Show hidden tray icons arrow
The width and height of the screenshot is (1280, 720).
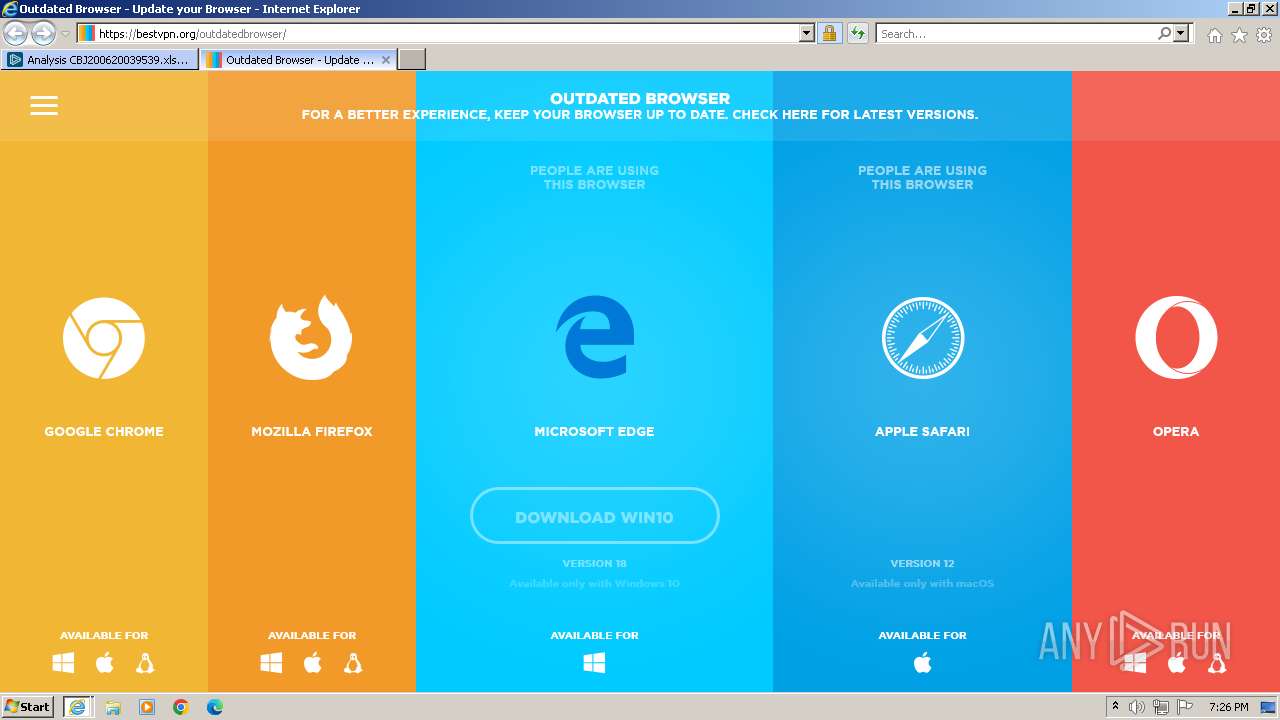1115,707
